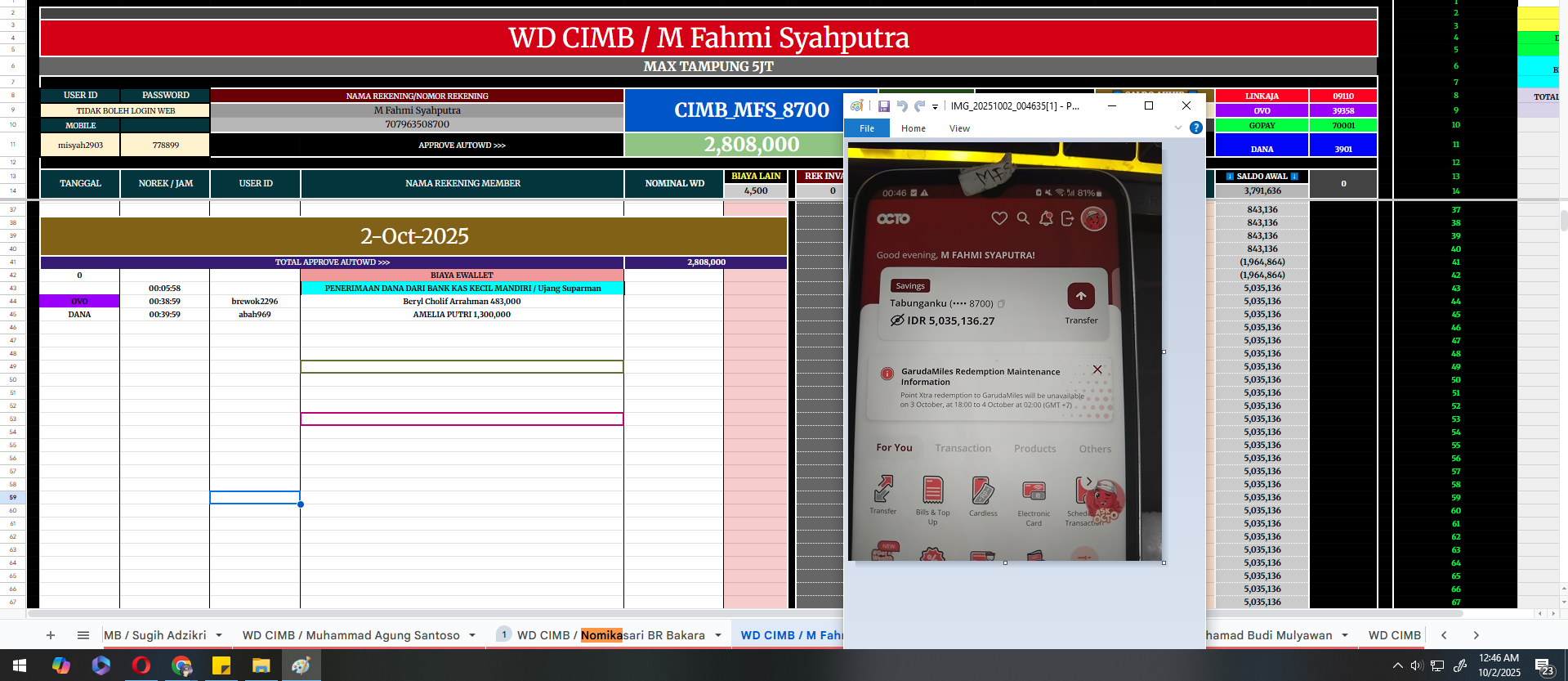This screenshot has height=681, width=1568.
Task: Open network status in the system tray
Action: [1437, 665]
